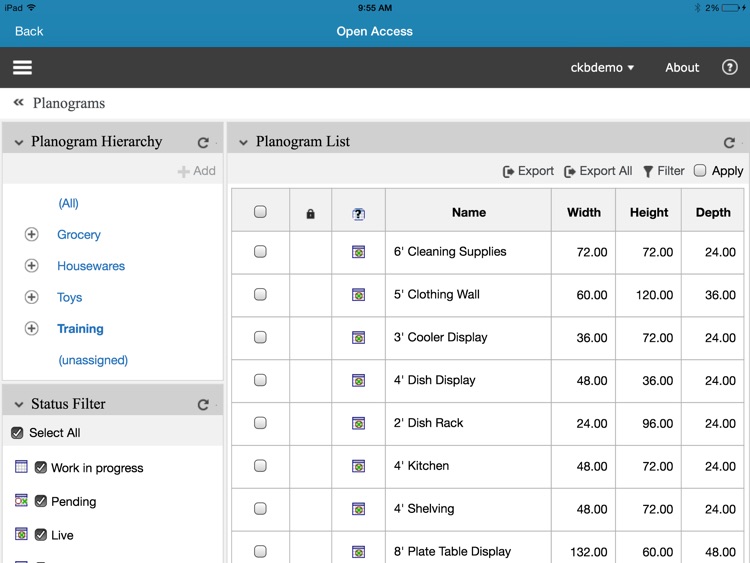Click the Work in progress status icon
The width and height of the screenshot is (750, 563).
tap(21, 466)
